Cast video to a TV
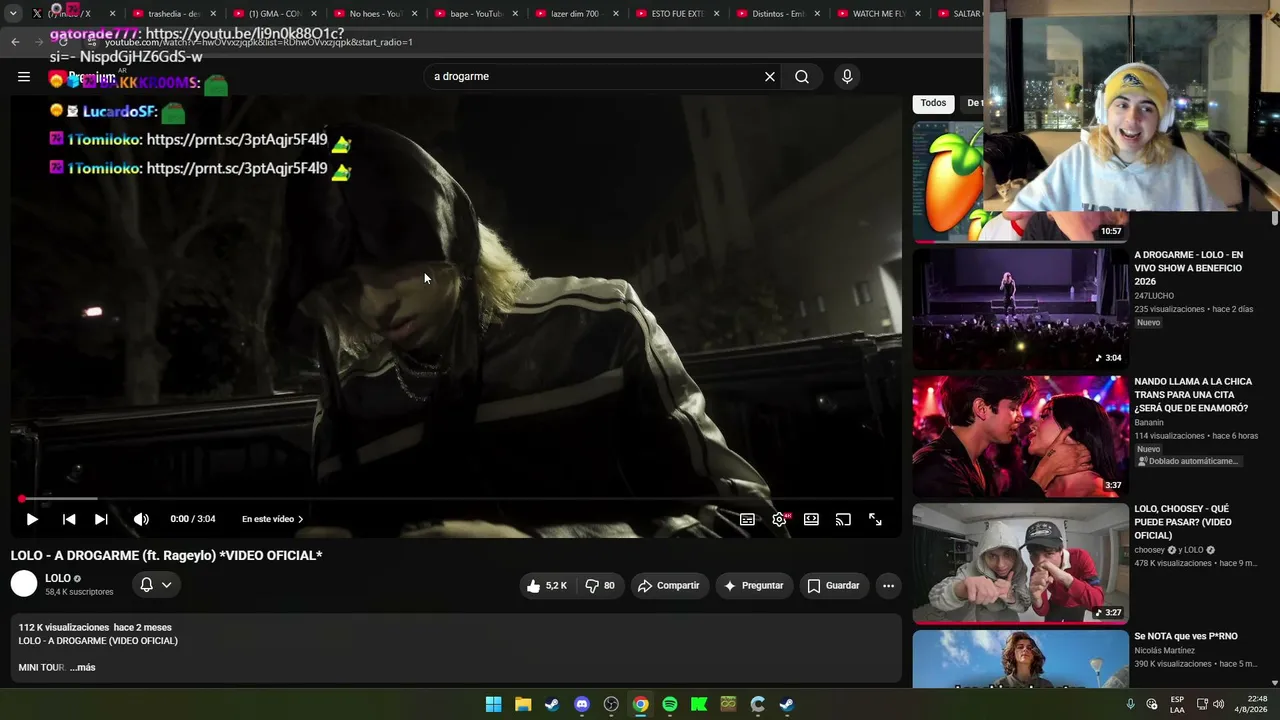 pos(843,519)
